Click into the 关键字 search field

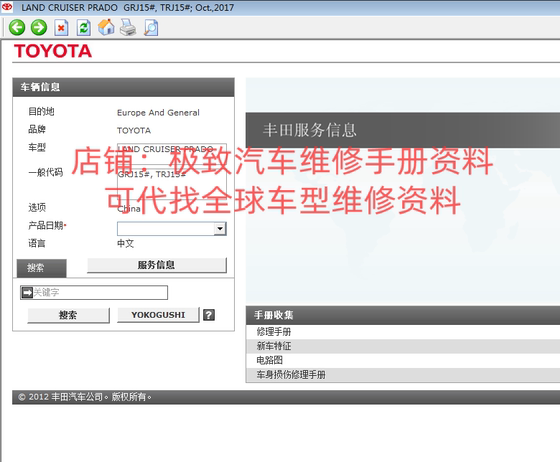(94, 292)
